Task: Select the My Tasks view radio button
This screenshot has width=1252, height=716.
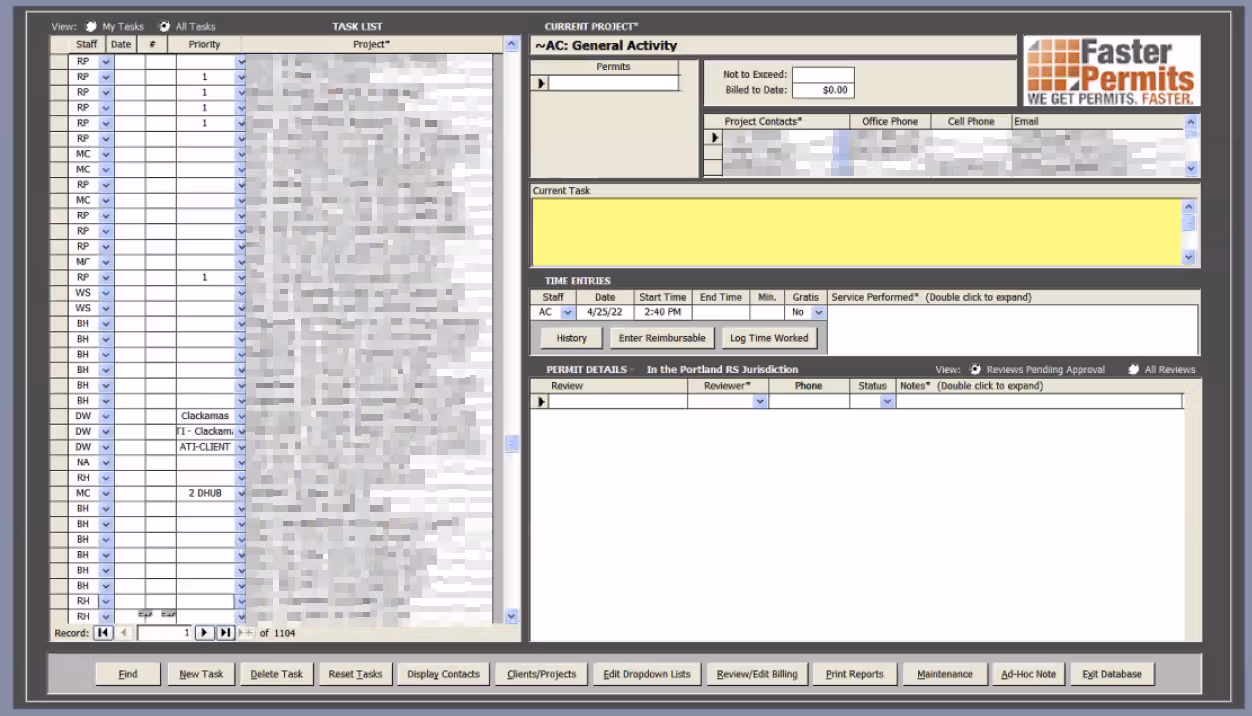Action: (x=91, y=27)
